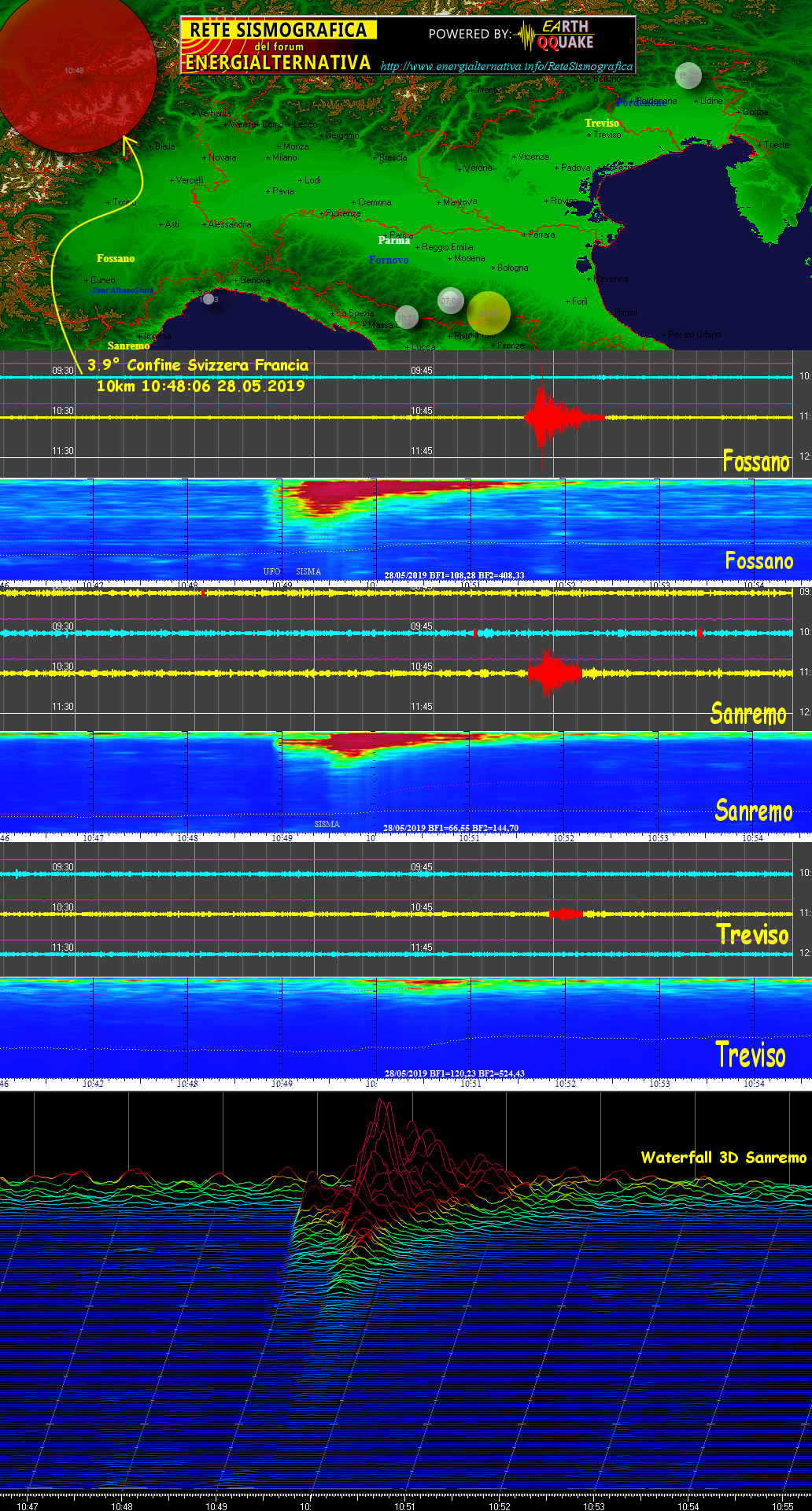Click the Fossano label on the spectrogram panel

click(x=759, y=561)
